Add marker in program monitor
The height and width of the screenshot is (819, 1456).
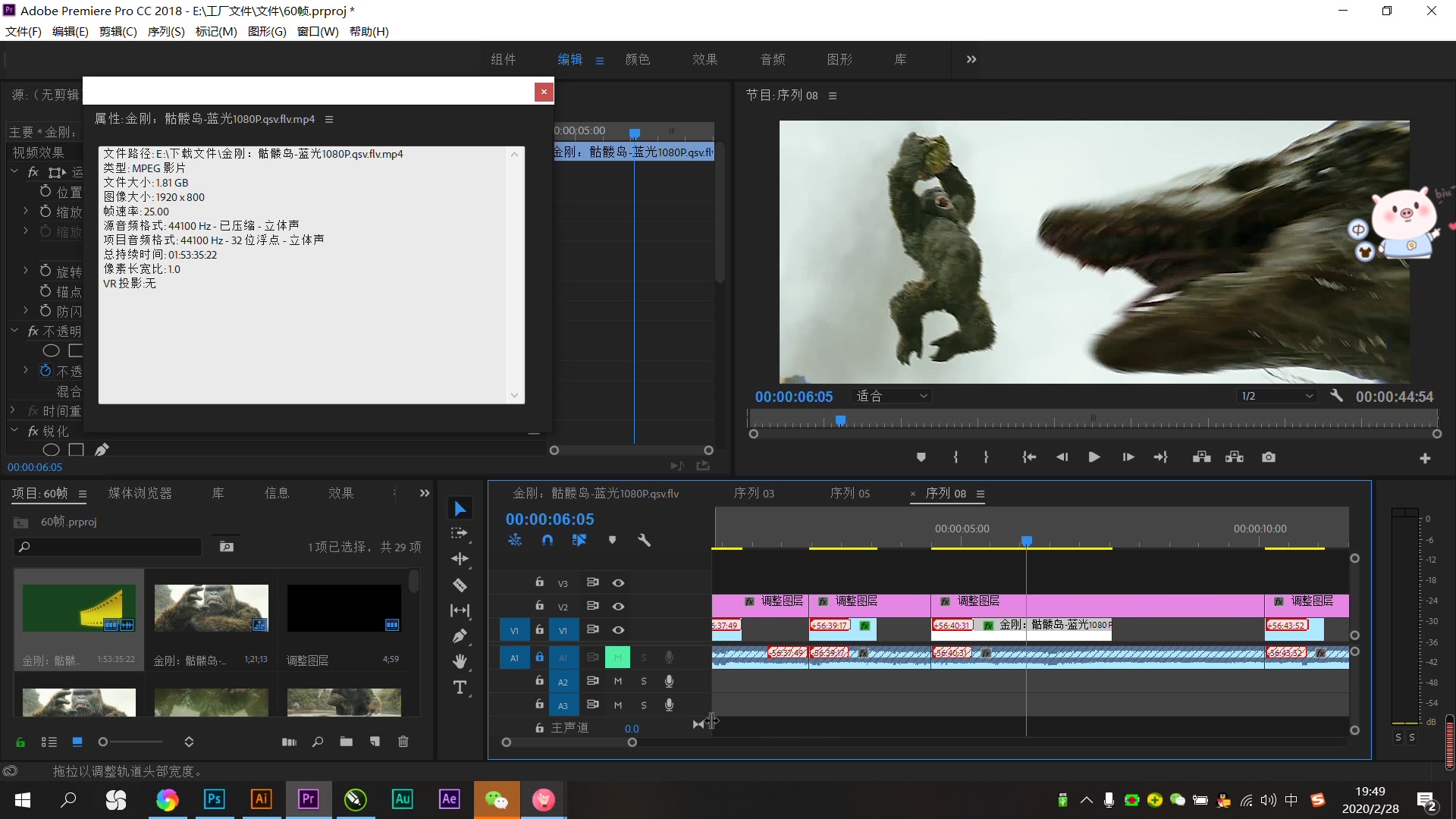point(921,457)
